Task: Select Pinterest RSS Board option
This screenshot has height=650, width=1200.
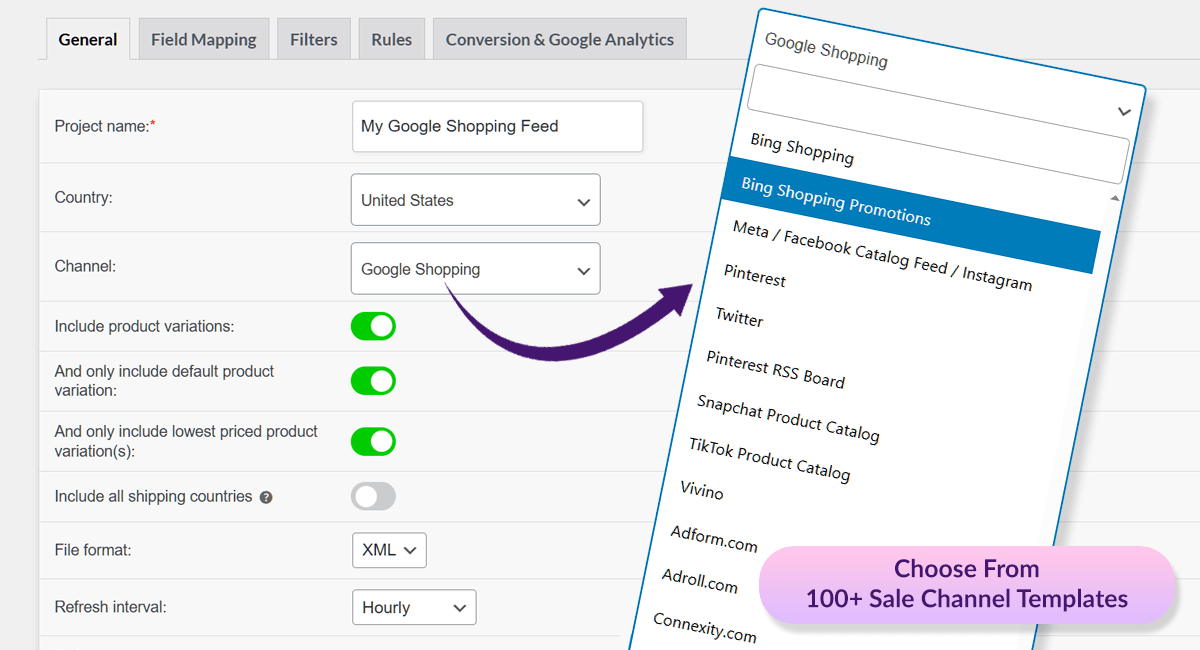Action: coord(776,369)
